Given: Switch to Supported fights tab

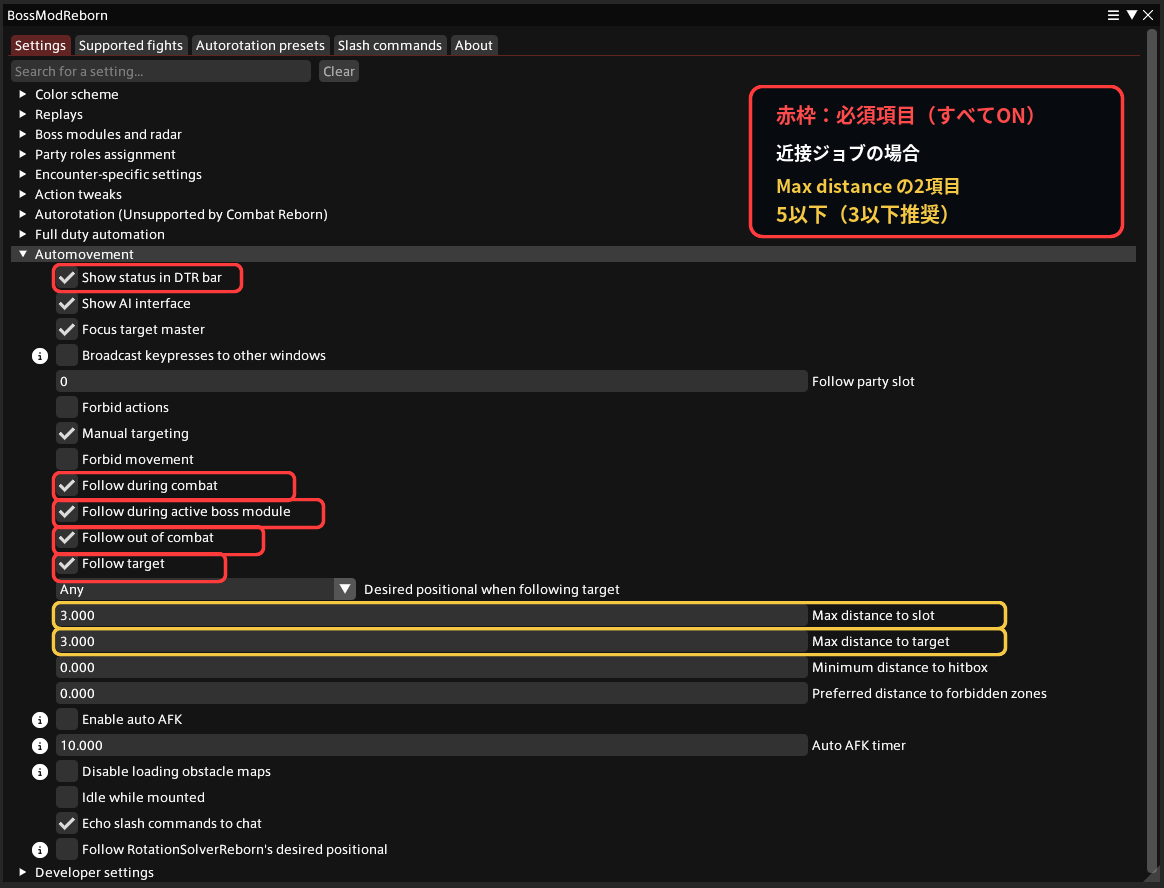Looking at the screenshot, I should (x=131, y=45).
